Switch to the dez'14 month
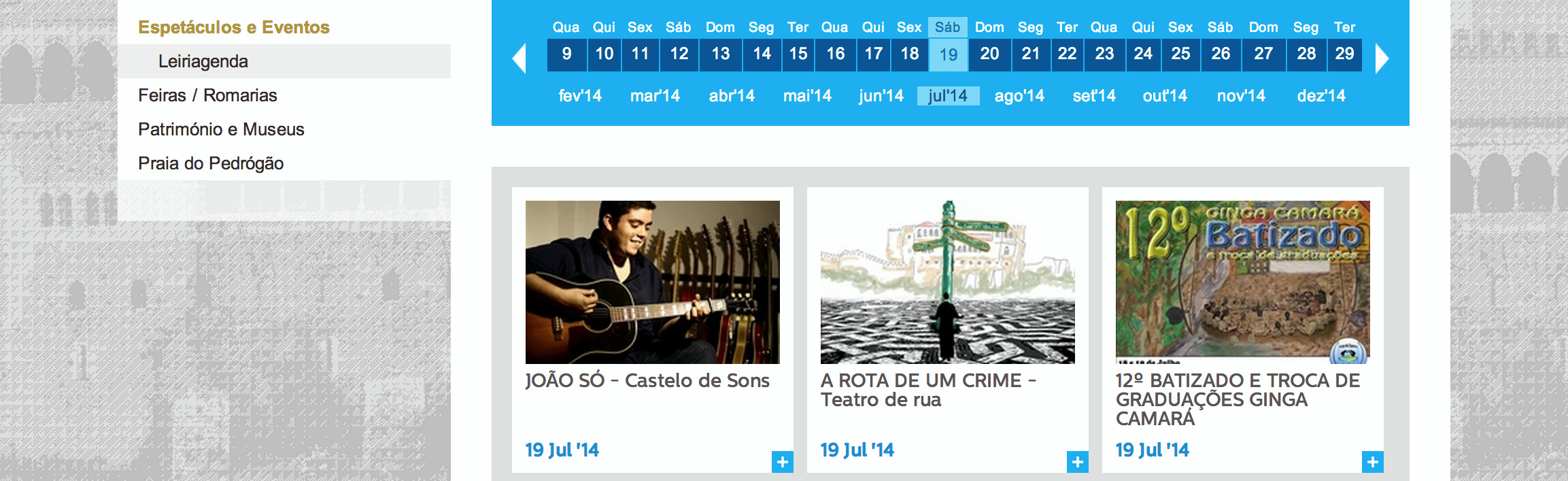Image resolution: width=1568 pixels, height=481 pixels. tap(1321, 96)
